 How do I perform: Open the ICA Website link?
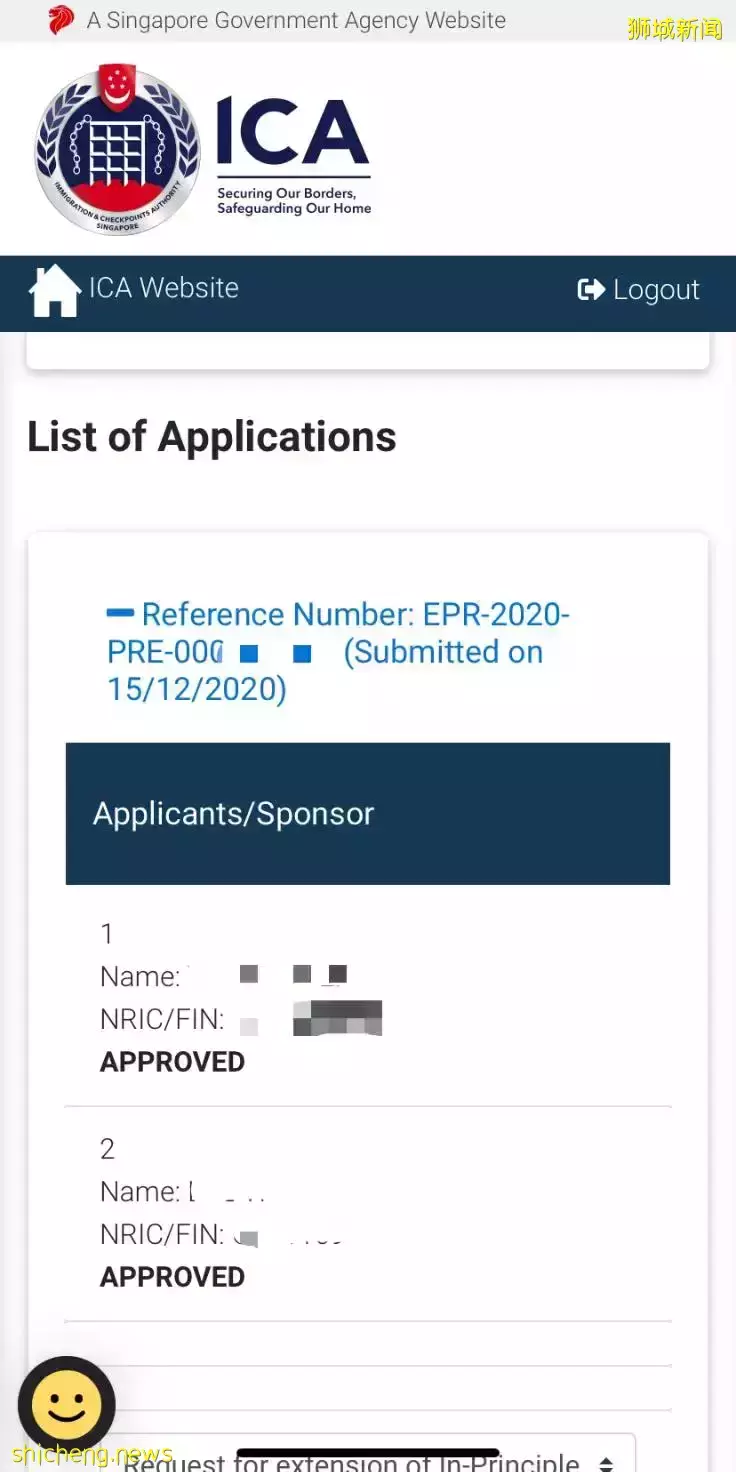[164, 288]
